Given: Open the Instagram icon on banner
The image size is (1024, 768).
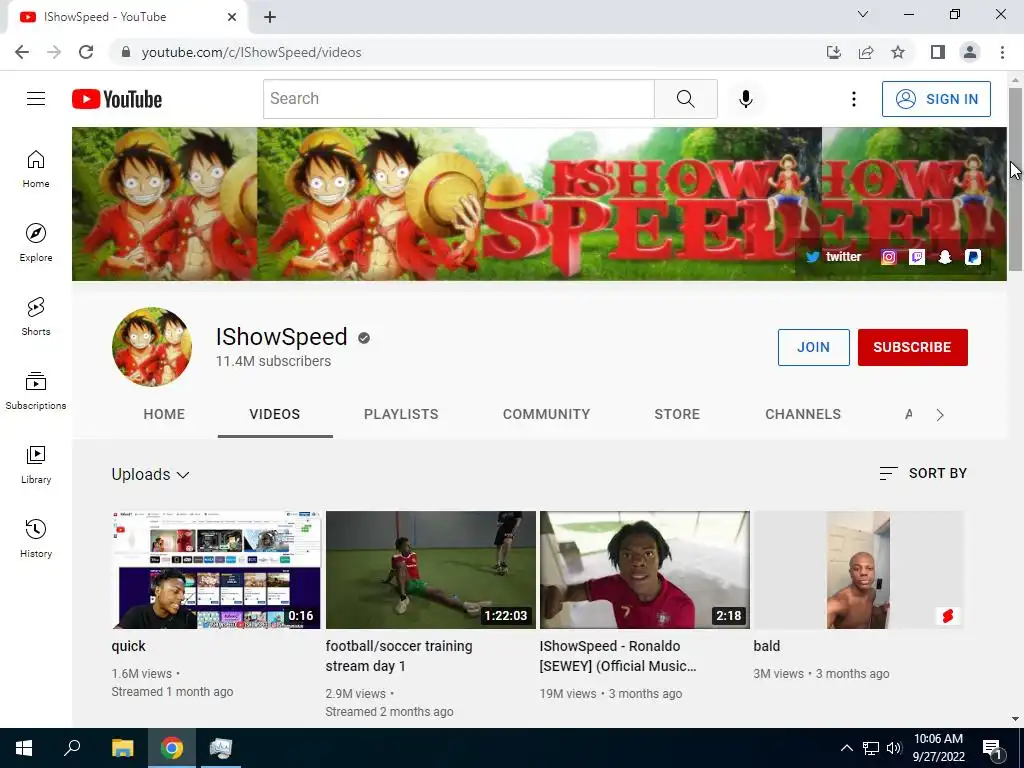Looking at the screenshot, I should tap(889, 257).
